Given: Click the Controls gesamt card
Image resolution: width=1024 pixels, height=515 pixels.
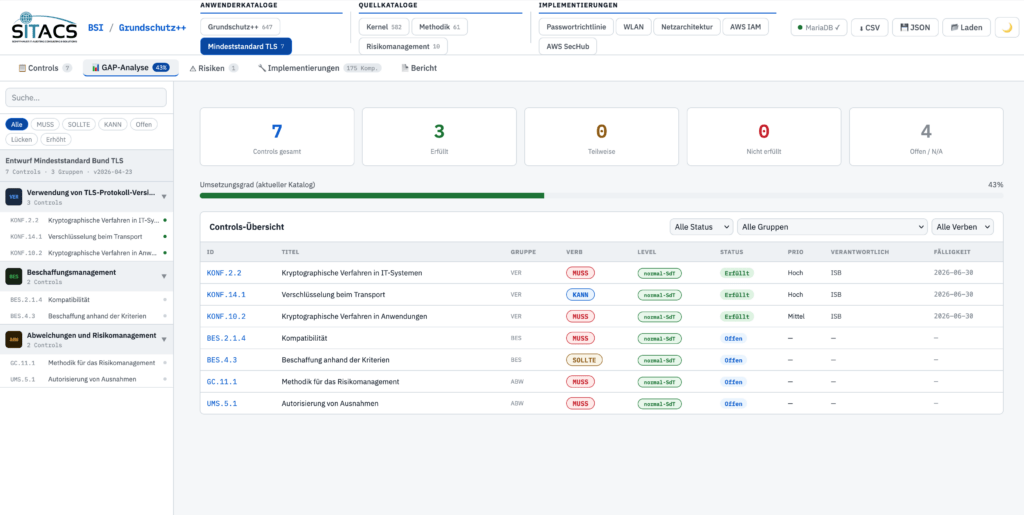Looking at the screenshot, I should point(277,136).
